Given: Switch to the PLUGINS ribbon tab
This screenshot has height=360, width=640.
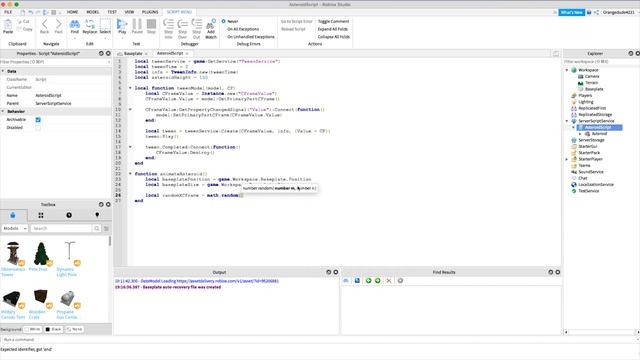Looking at the screenshot, I should tap(150, 12).
